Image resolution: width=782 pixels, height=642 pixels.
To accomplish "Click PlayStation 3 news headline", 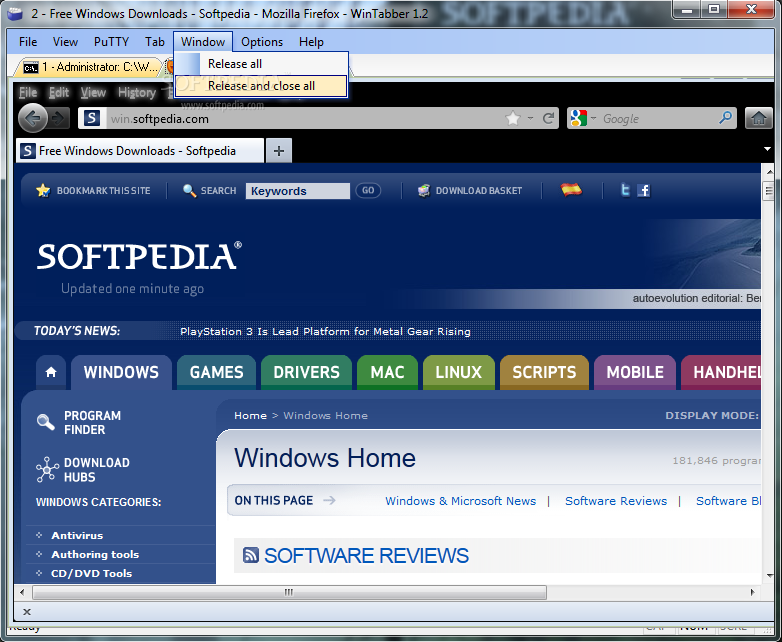I will pos(325,331).
